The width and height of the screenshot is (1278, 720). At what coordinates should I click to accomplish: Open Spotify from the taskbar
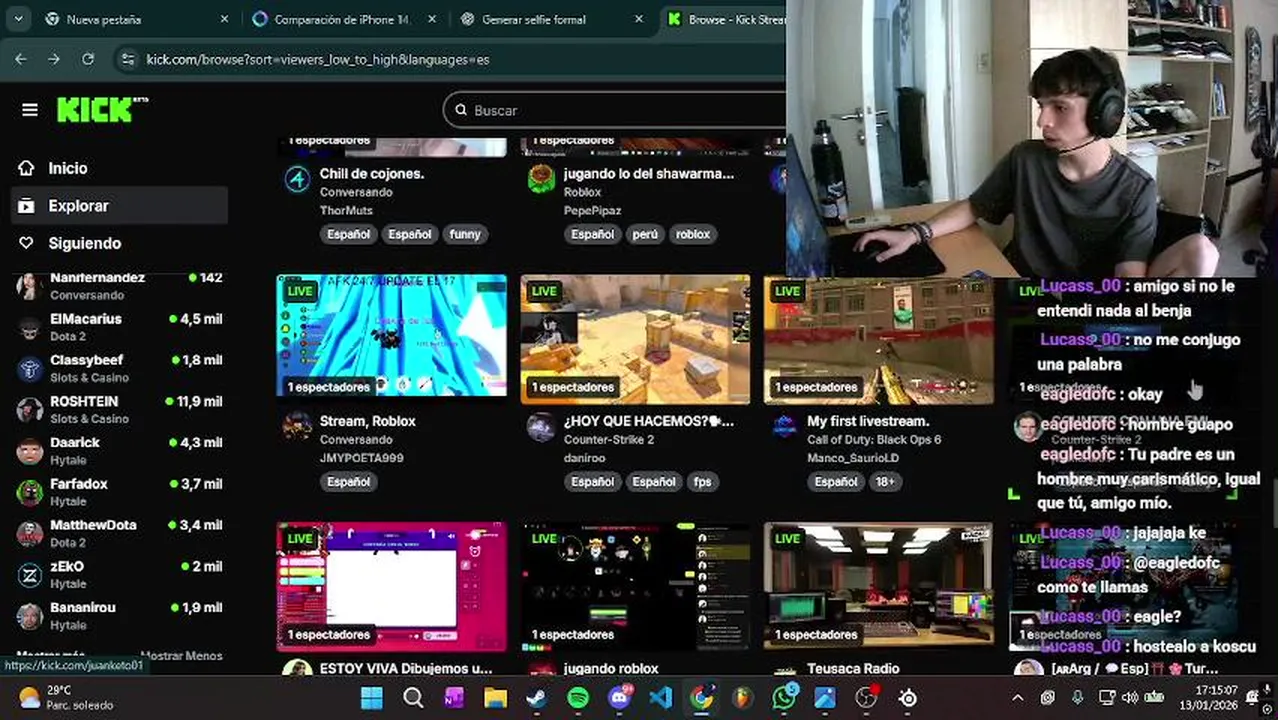pyautogui.click(x=578, y=698)
